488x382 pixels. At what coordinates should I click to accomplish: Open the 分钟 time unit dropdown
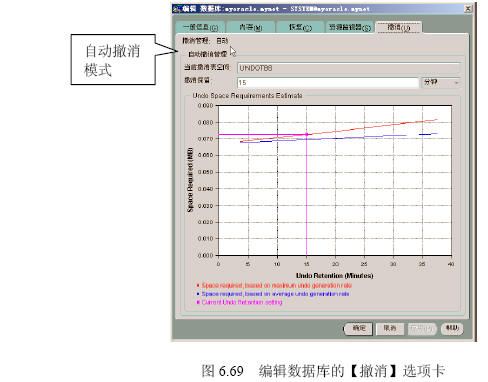coord(441,82)
